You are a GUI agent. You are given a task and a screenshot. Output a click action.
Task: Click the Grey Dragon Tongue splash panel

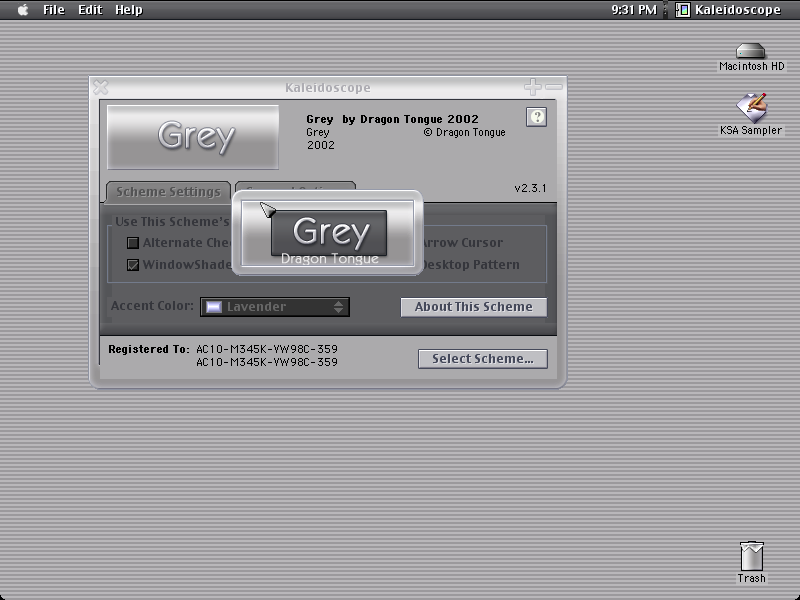click(328, 233)
